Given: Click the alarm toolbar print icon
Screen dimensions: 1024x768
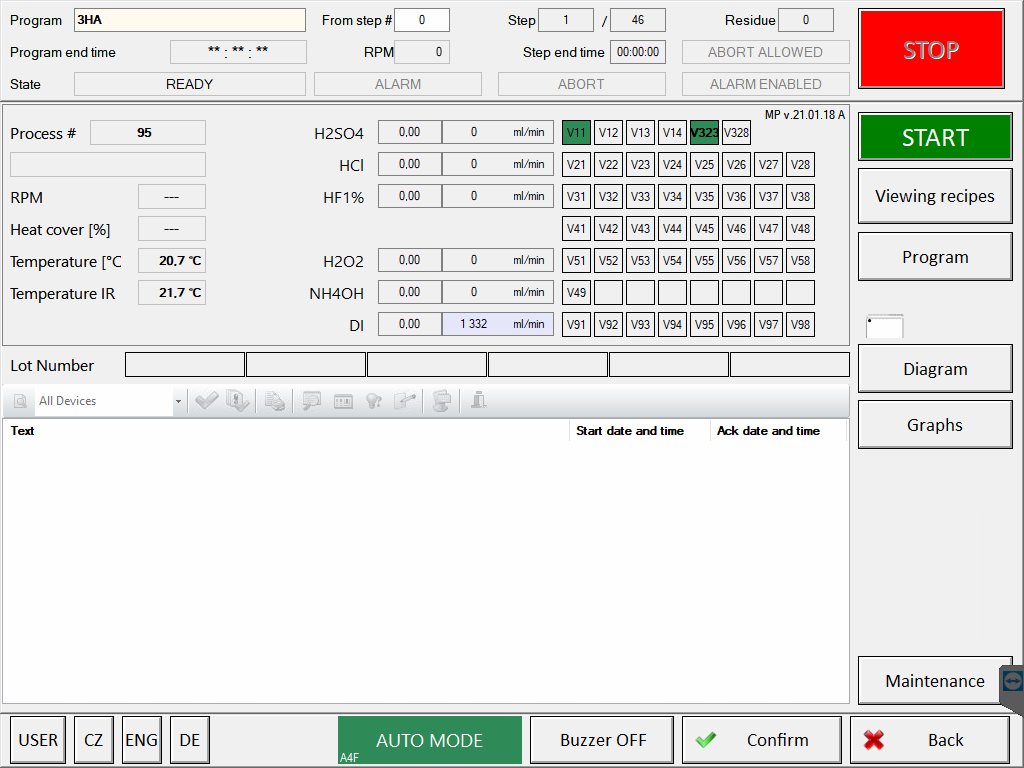Looking at the screenshot, I should [x=274, y=401].
